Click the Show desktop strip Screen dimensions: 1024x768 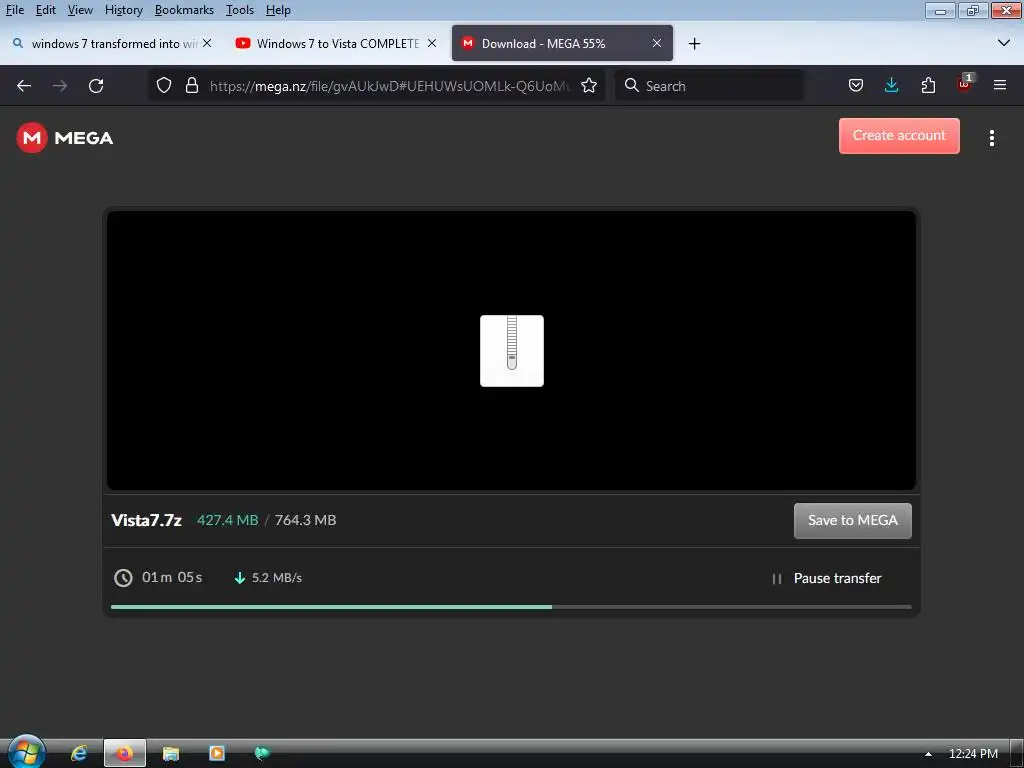tap(1017, 754)
